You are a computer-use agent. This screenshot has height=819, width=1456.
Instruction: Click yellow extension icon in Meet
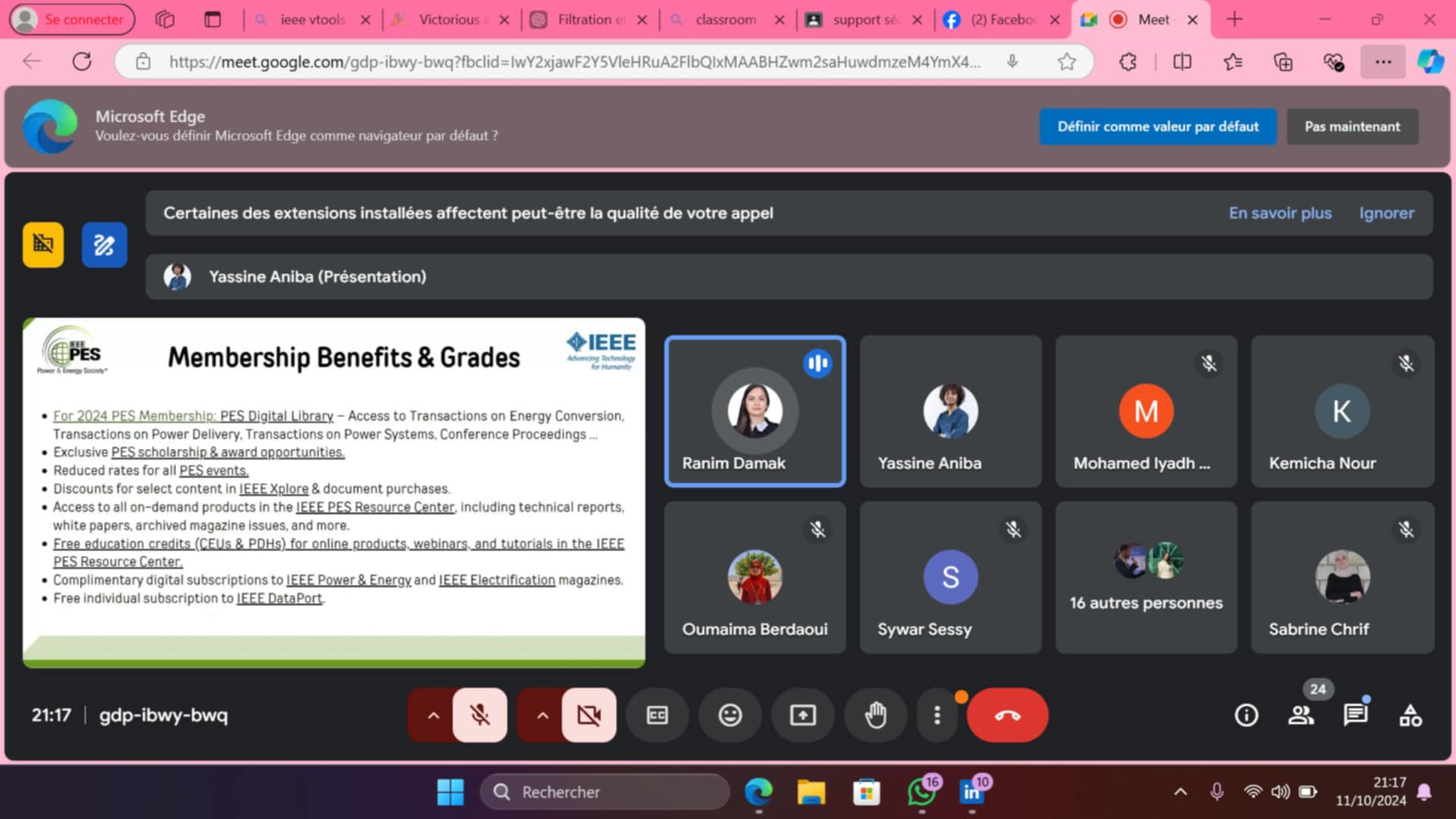click(x=43, y=244)
